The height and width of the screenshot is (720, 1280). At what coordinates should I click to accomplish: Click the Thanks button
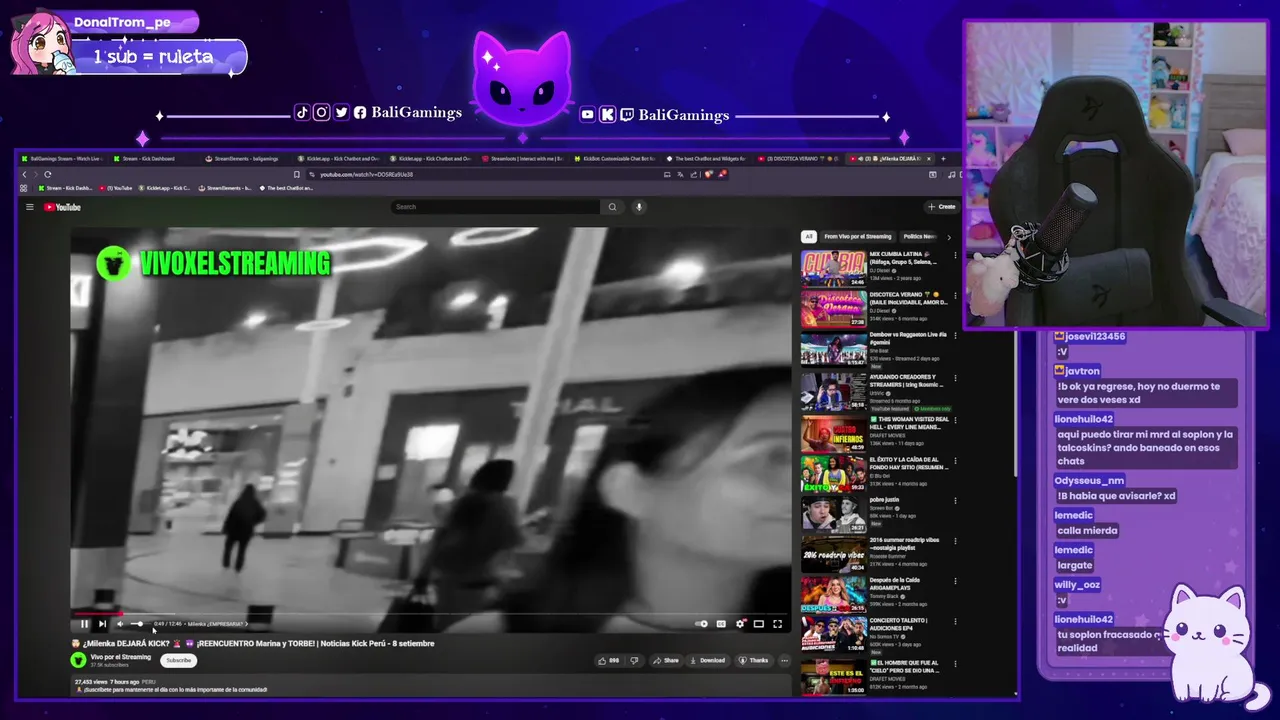[754, 660]
